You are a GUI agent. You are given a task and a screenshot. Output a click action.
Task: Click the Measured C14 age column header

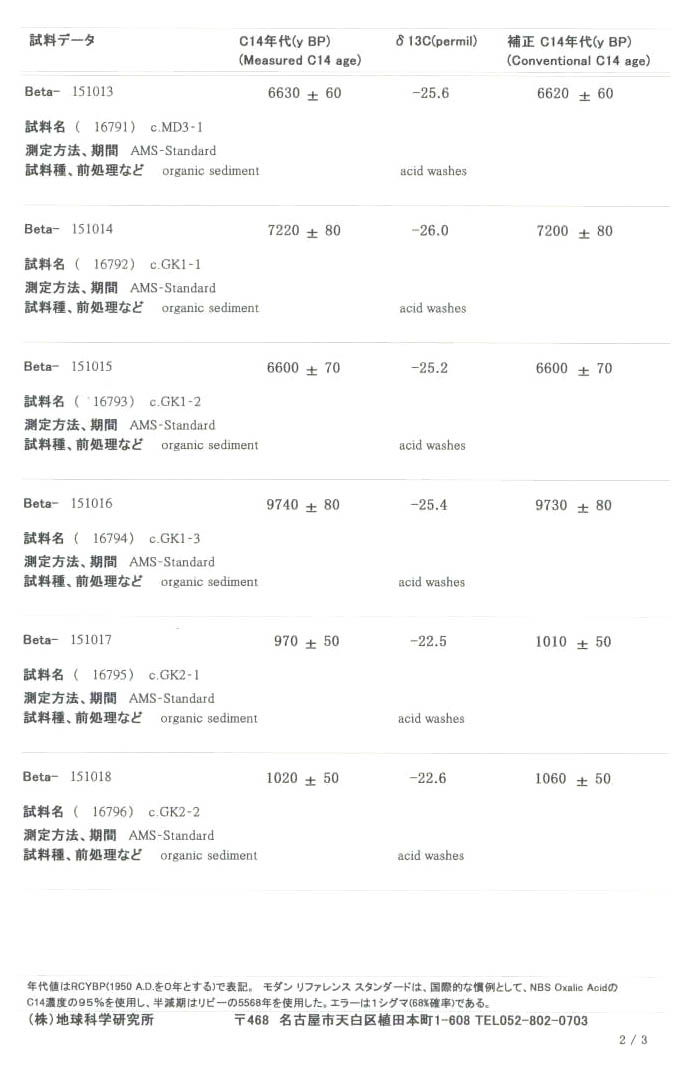click(299, 51)
